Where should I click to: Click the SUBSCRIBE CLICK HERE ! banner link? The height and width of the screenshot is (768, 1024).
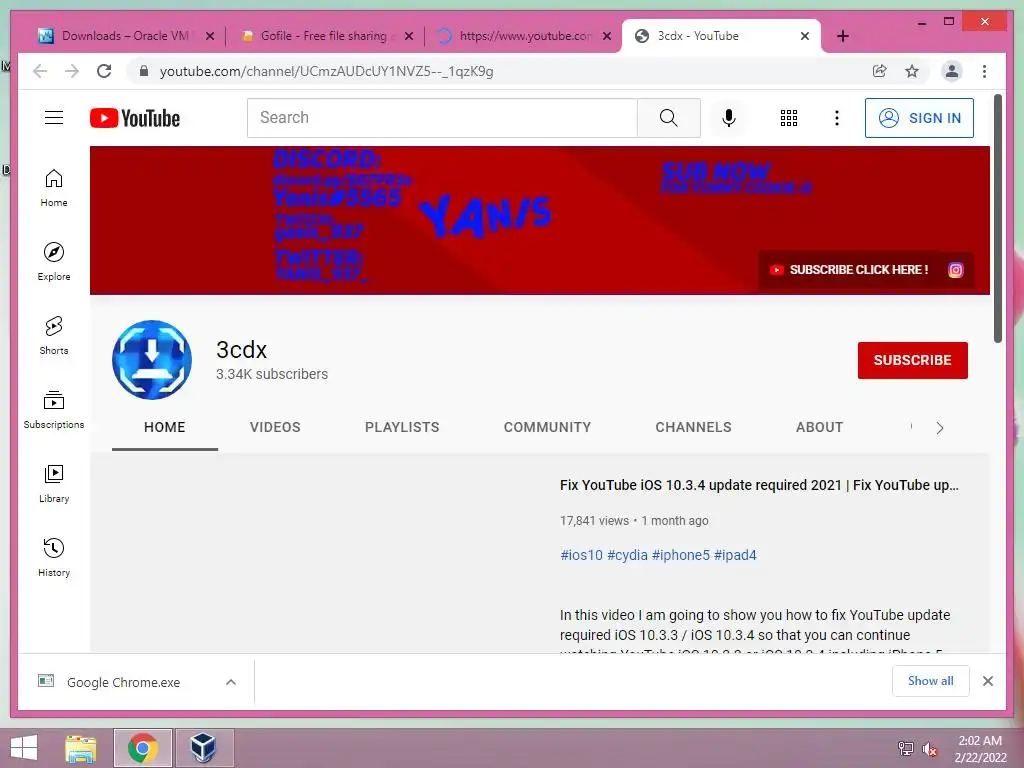pos(849,270)
